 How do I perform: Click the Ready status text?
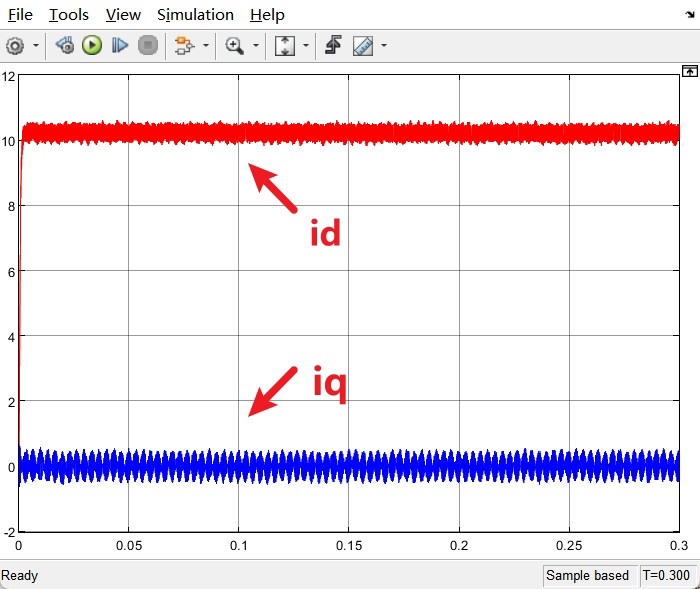click(x=20, y=576)
